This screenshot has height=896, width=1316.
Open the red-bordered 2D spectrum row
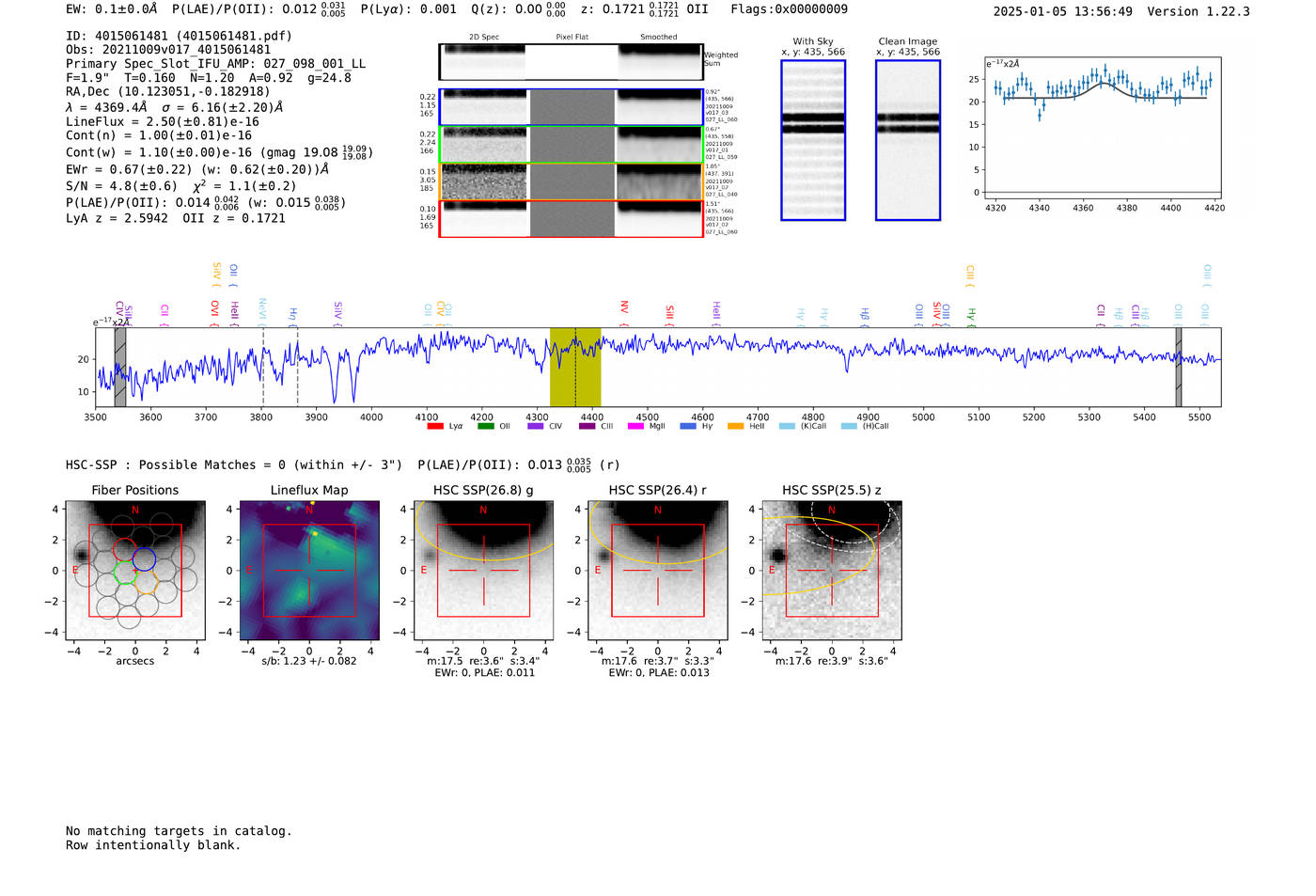(571, 219)
